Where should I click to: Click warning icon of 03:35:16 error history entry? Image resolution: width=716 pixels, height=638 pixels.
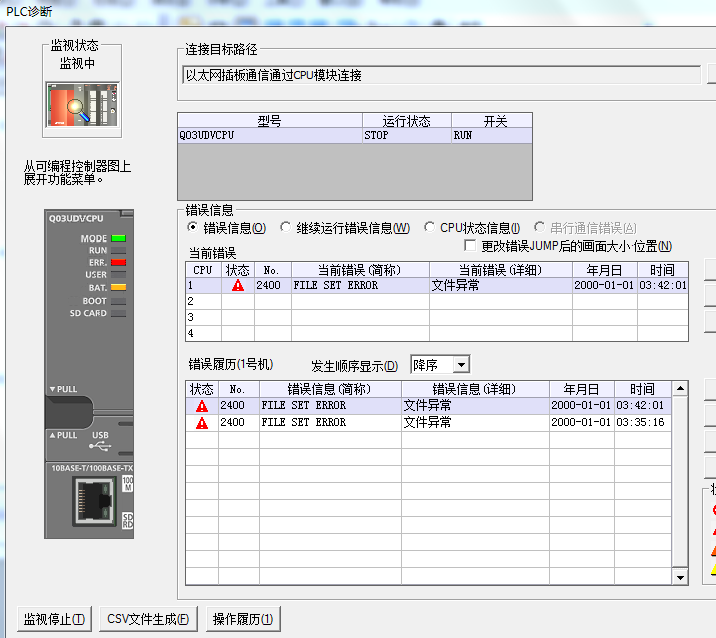[202, 423]
